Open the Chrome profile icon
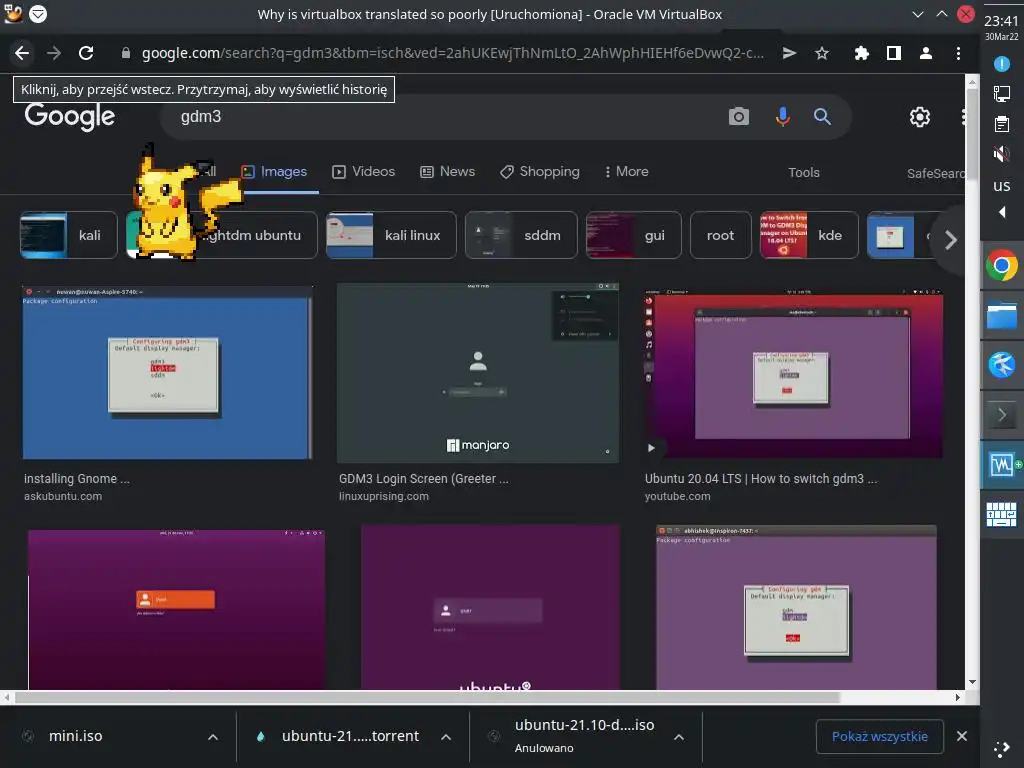Image resolution: width=1024 pixels, height=768 pixels. click(925, 53)
